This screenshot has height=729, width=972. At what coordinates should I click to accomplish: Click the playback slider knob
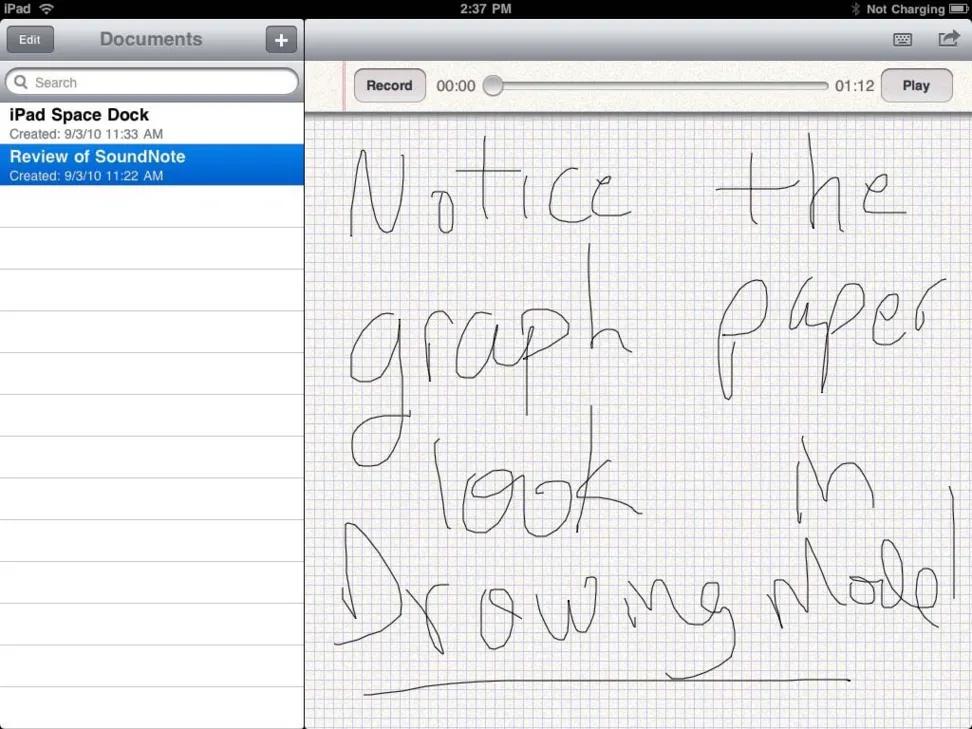[x=493, y=86]
